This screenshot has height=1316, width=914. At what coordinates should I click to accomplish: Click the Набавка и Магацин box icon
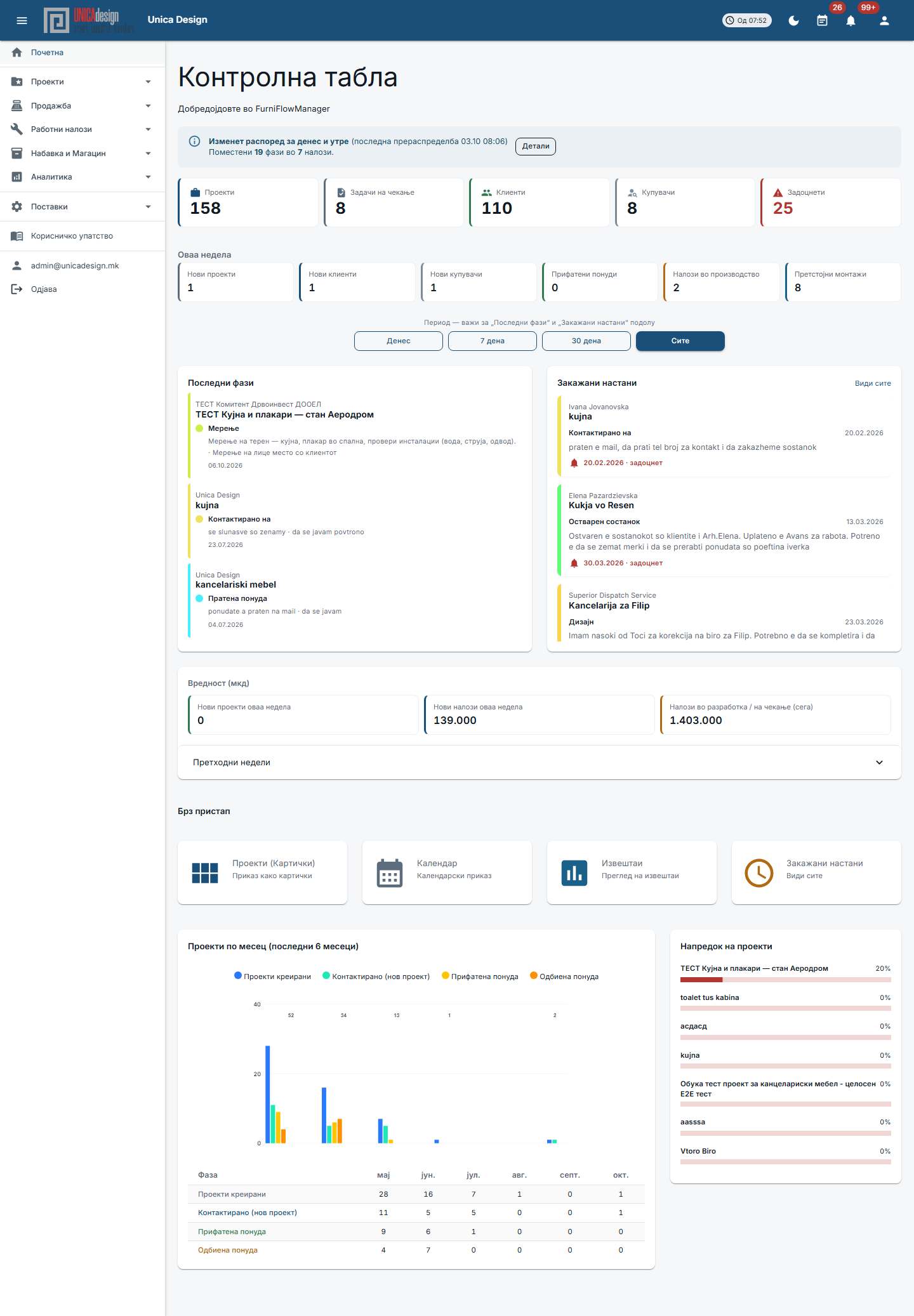point(17,154)
